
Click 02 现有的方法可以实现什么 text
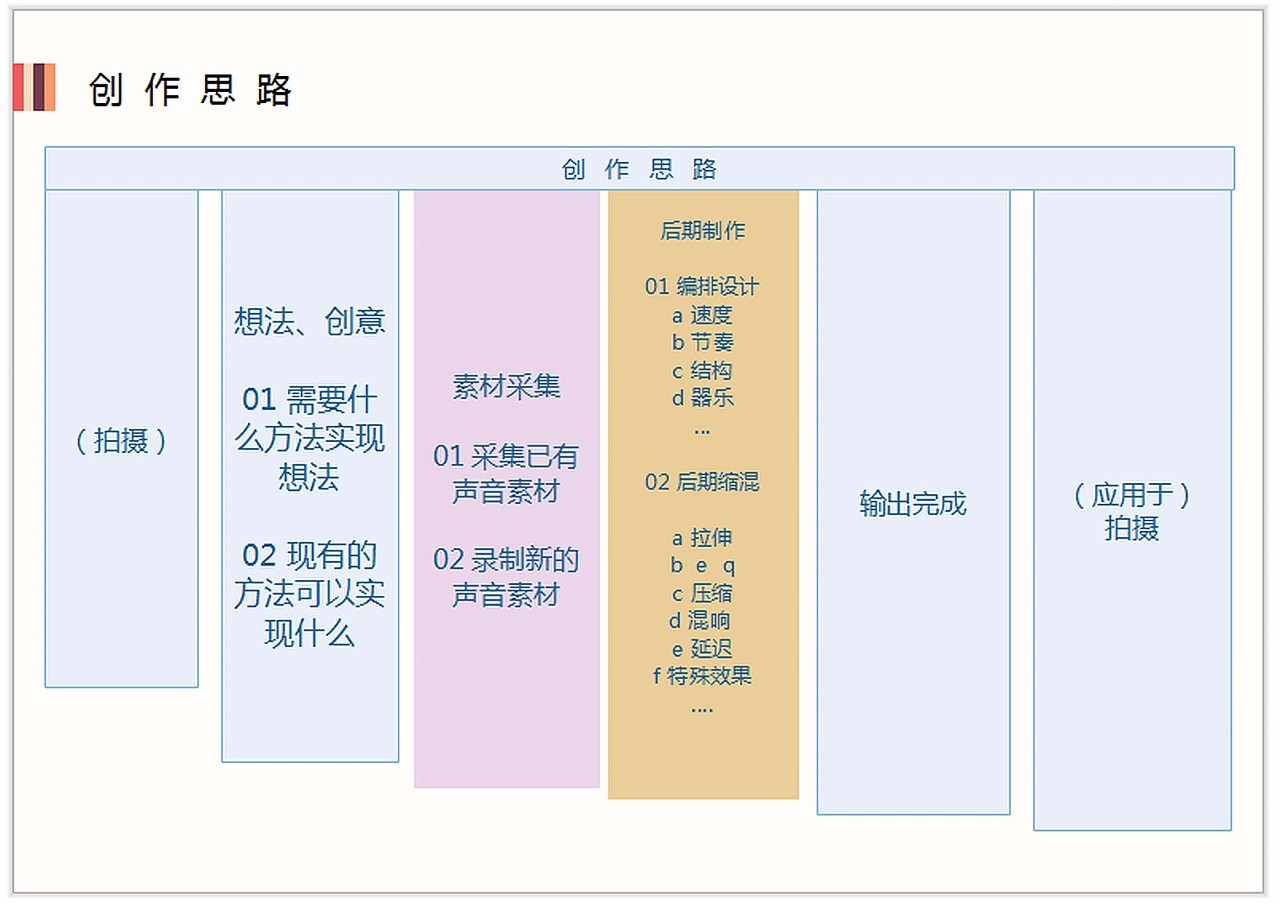pyautogui.click(x=310, y=594)
